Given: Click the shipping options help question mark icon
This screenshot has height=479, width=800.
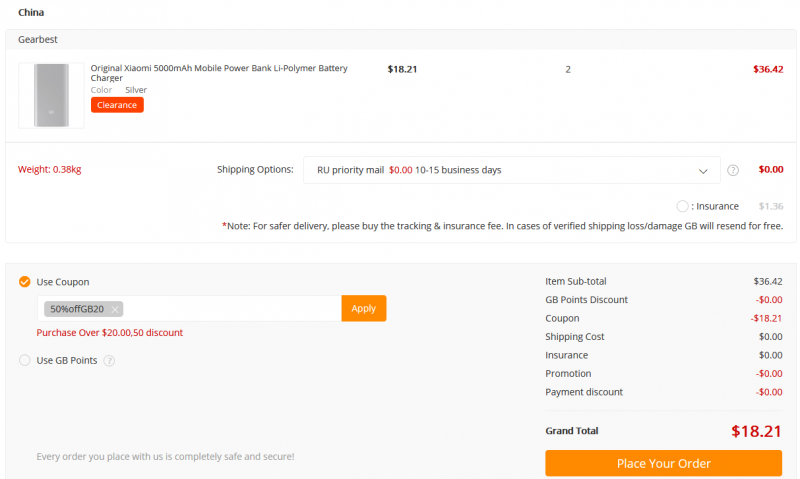Looking at the screenshot, I should tap(733, 170).
